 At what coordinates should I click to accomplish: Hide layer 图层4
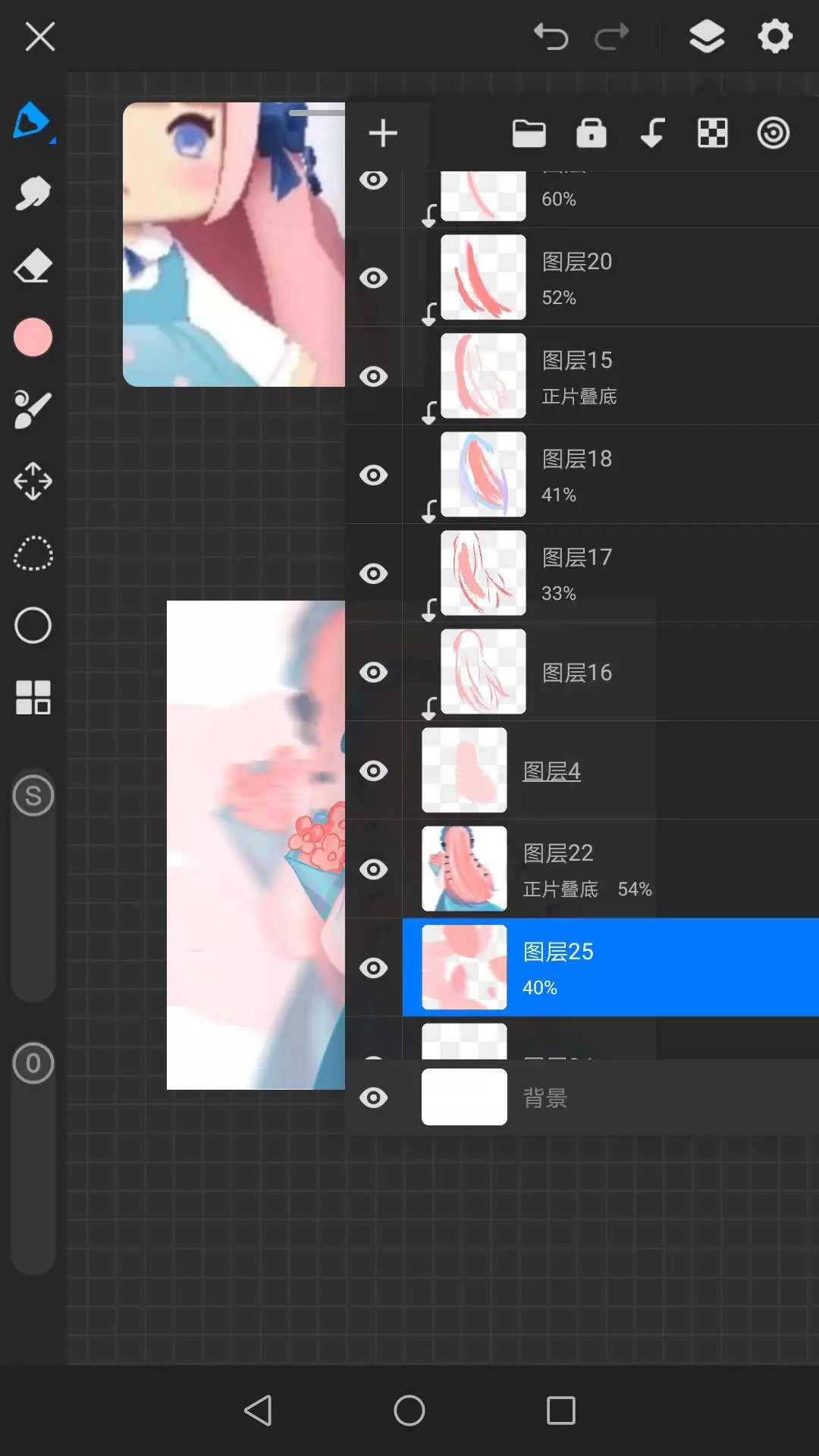coord(373,771)
